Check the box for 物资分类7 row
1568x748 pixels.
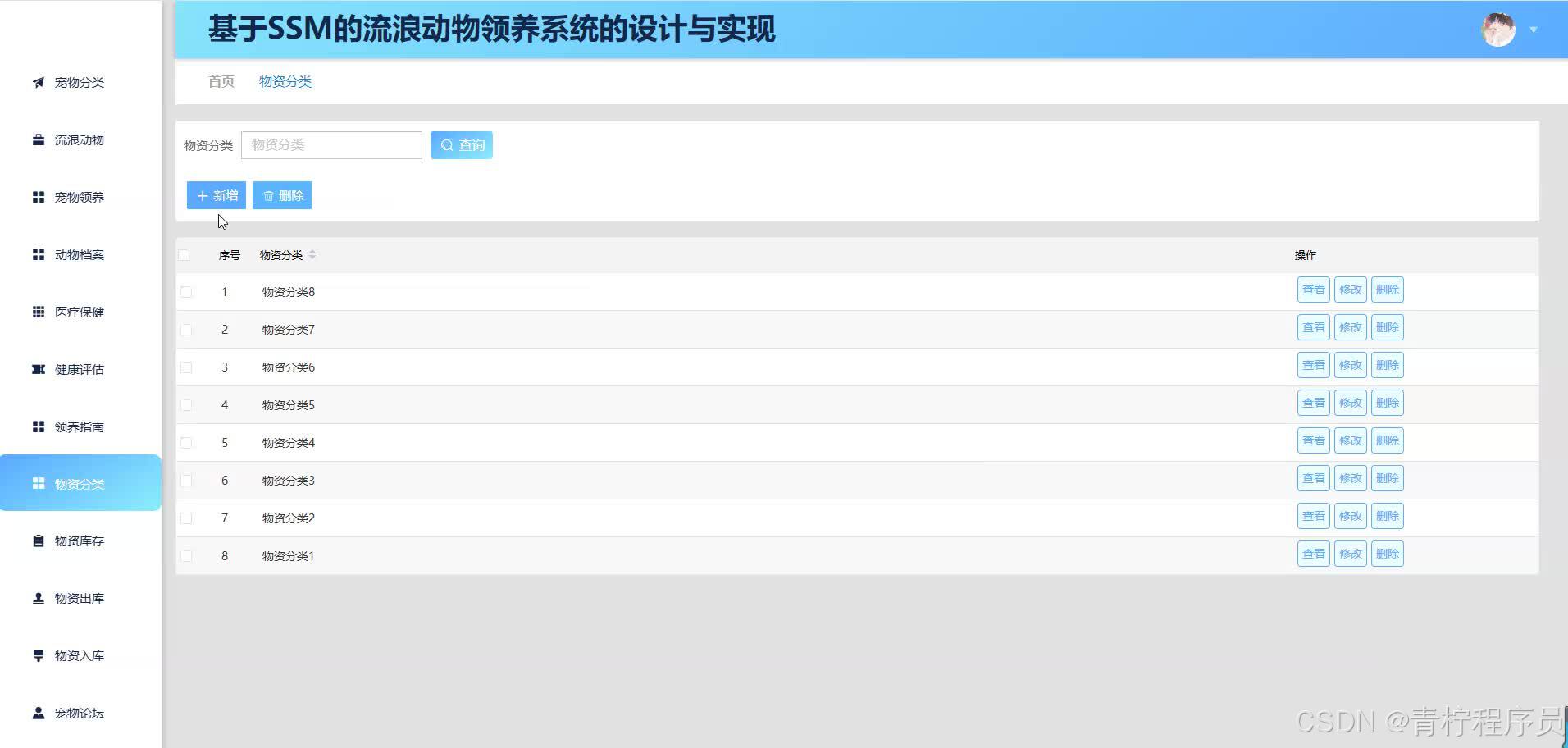pos(186,330)
